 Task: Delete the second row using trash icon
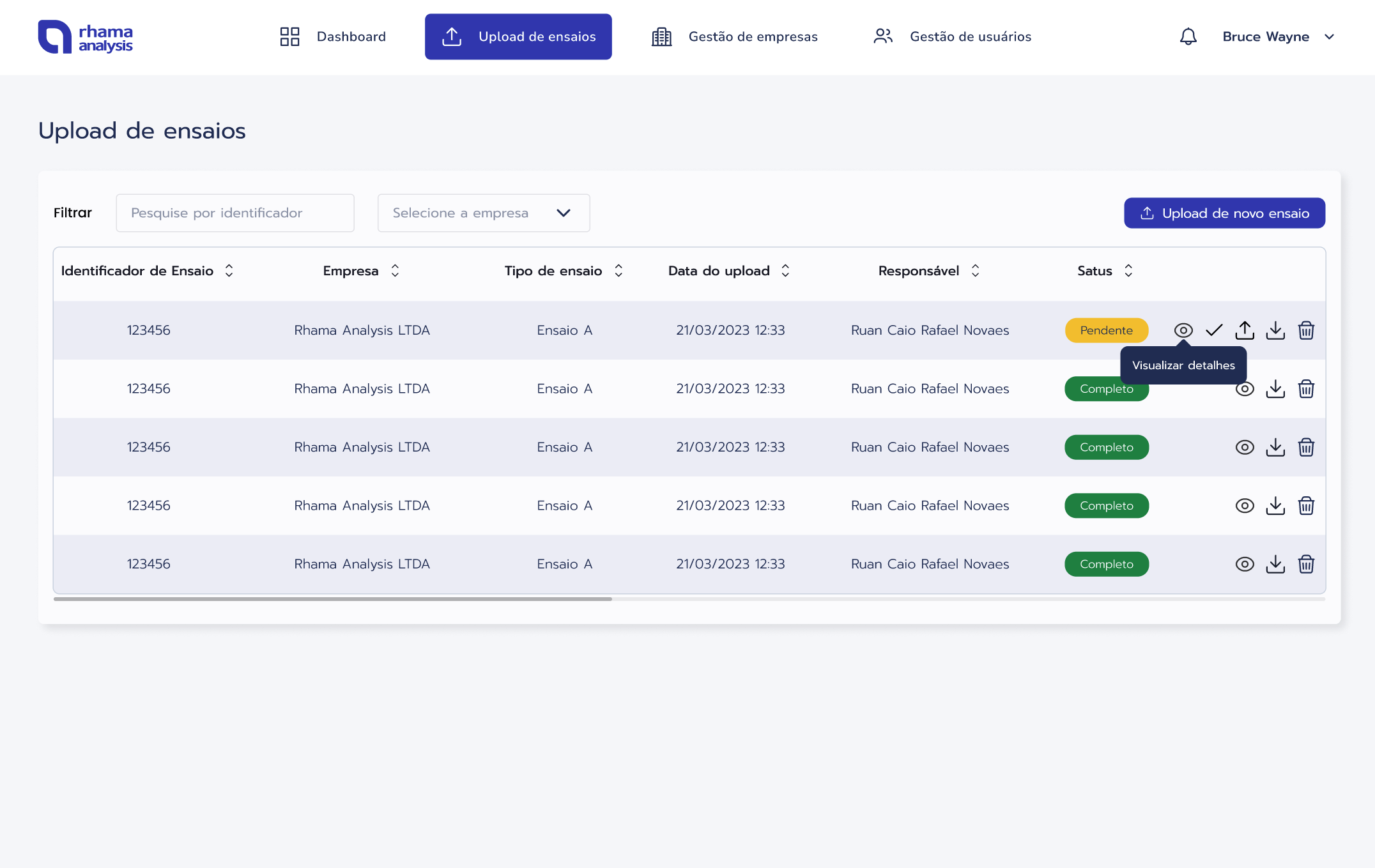point(1306,389)
